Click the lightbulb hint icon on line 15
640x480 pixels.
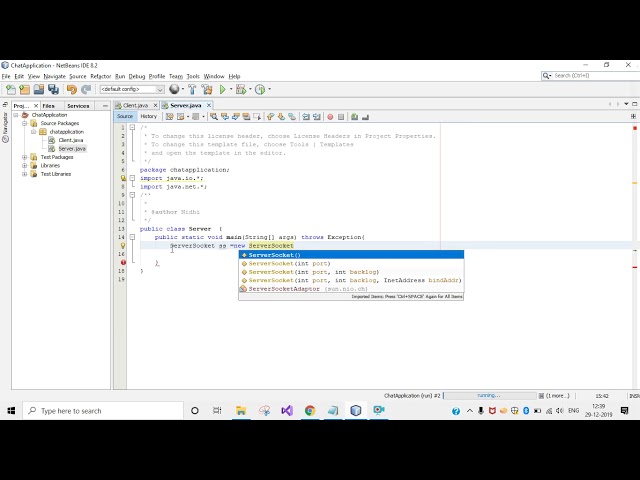123,246
